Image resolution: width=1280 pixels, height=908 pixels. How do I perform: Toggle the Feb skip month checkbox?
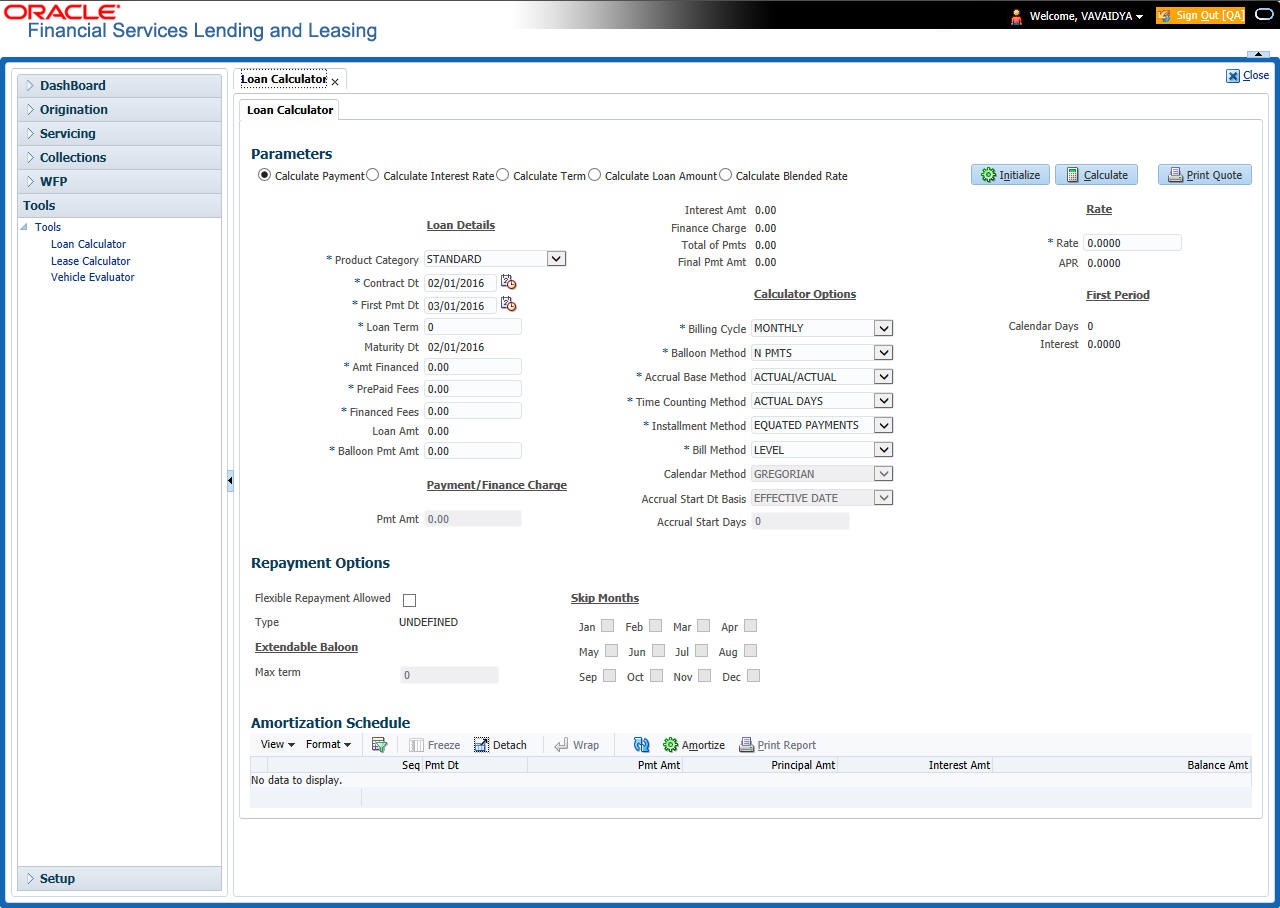coord(655,626)
